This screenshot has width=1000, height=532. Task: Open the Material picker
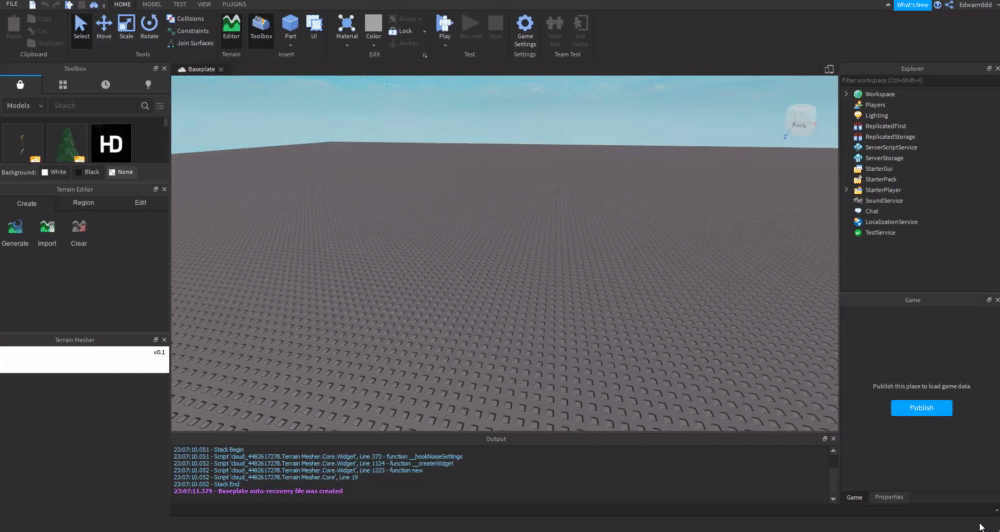click(x=347, y=27)
